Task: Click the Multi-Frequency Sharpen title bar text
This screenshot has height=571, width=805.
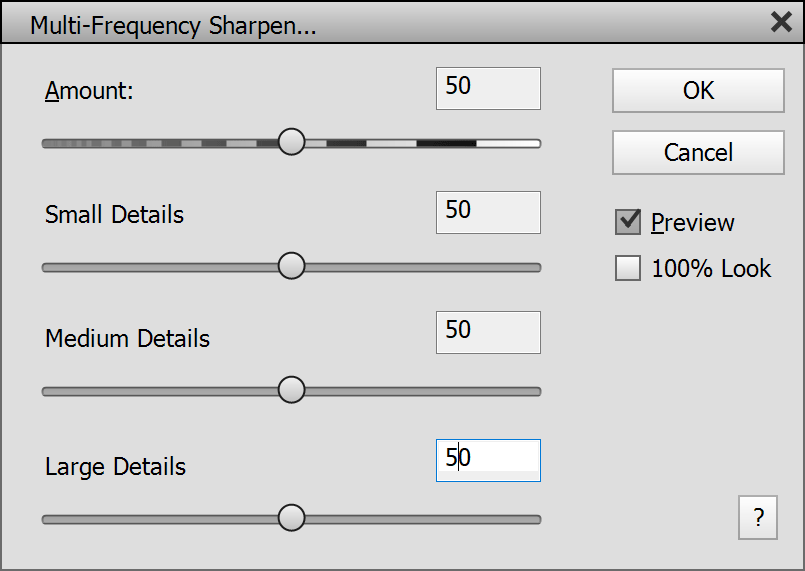Action: pos(173,26)
